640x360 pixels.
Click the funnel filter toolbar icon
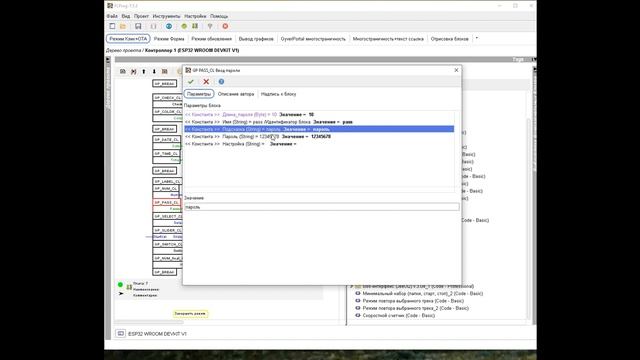click(x=210, y=26)
